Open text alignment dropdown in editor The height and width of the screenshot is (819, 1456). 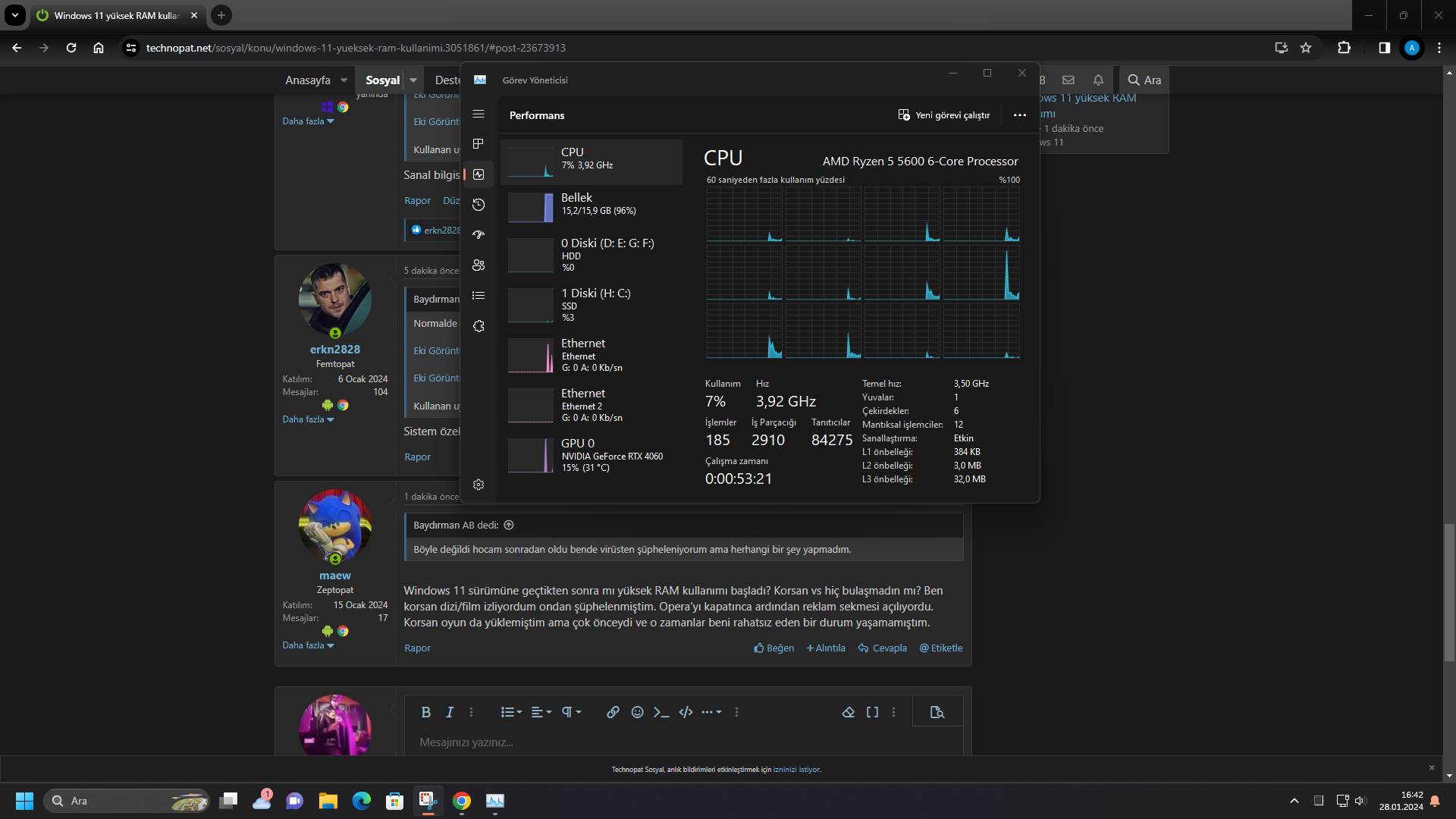coord(541,712)
